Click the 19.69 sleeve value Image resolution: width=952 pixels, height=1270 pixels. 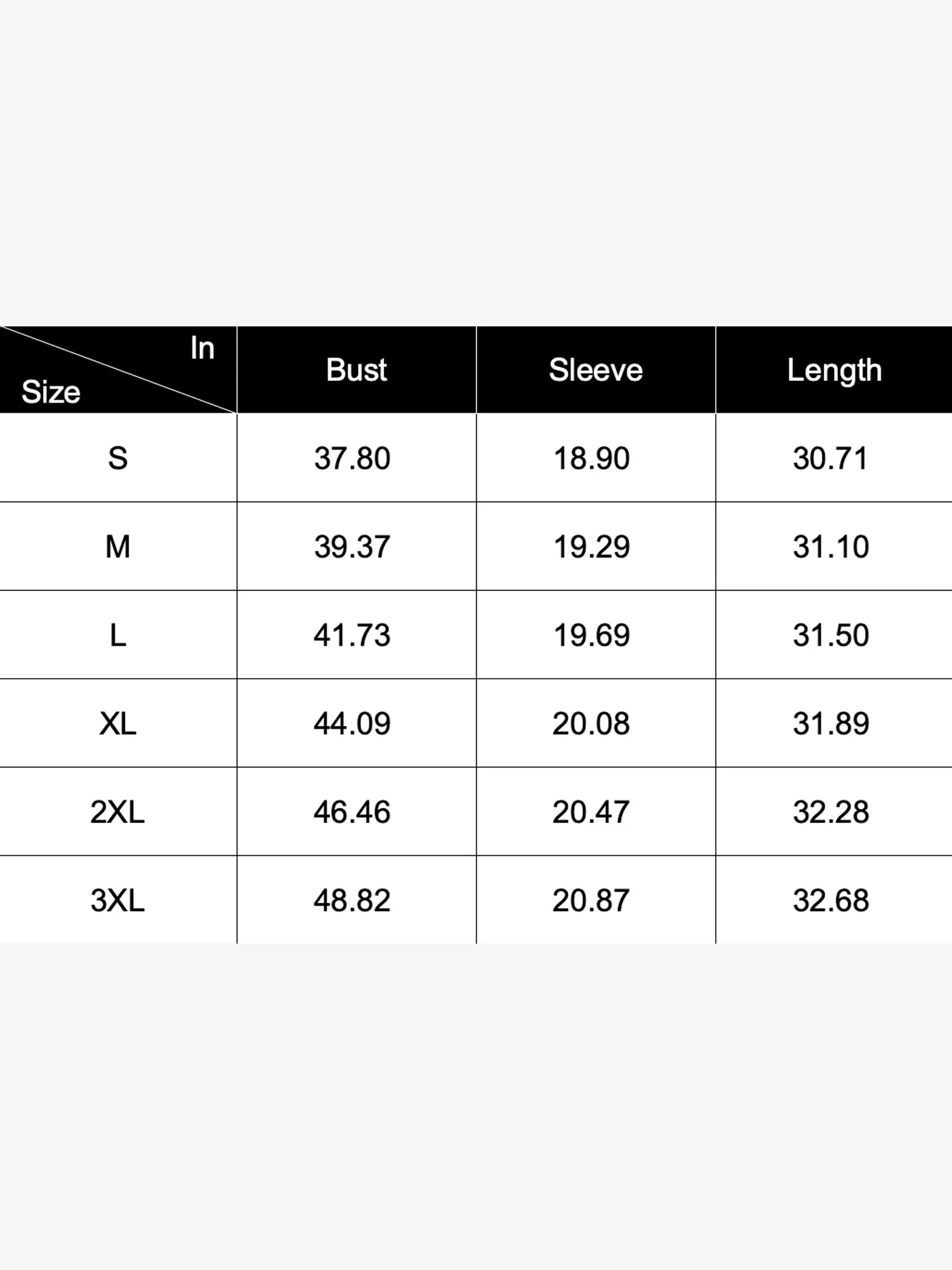click(592, 635)
